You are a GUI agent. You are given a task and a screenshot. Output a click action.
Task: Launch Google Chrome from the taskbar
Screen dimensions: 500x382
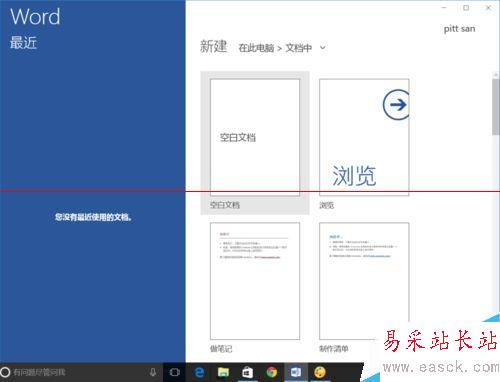(x=272, y=372)
